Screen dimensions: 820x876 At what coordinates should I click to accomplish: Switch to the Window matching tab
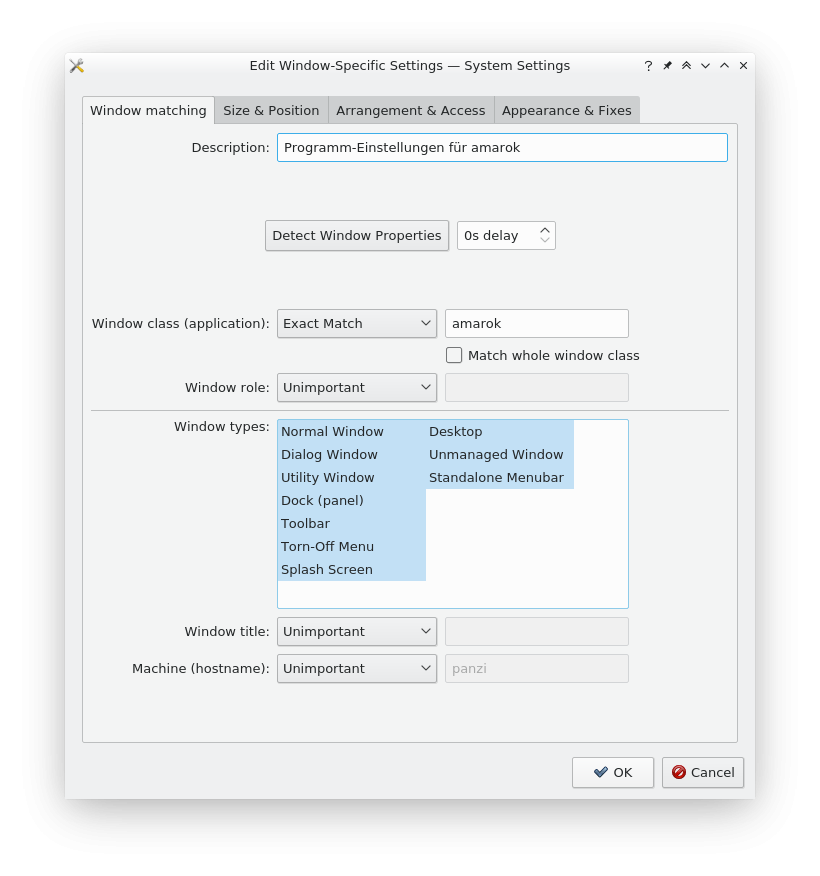[x=149, y=110]
